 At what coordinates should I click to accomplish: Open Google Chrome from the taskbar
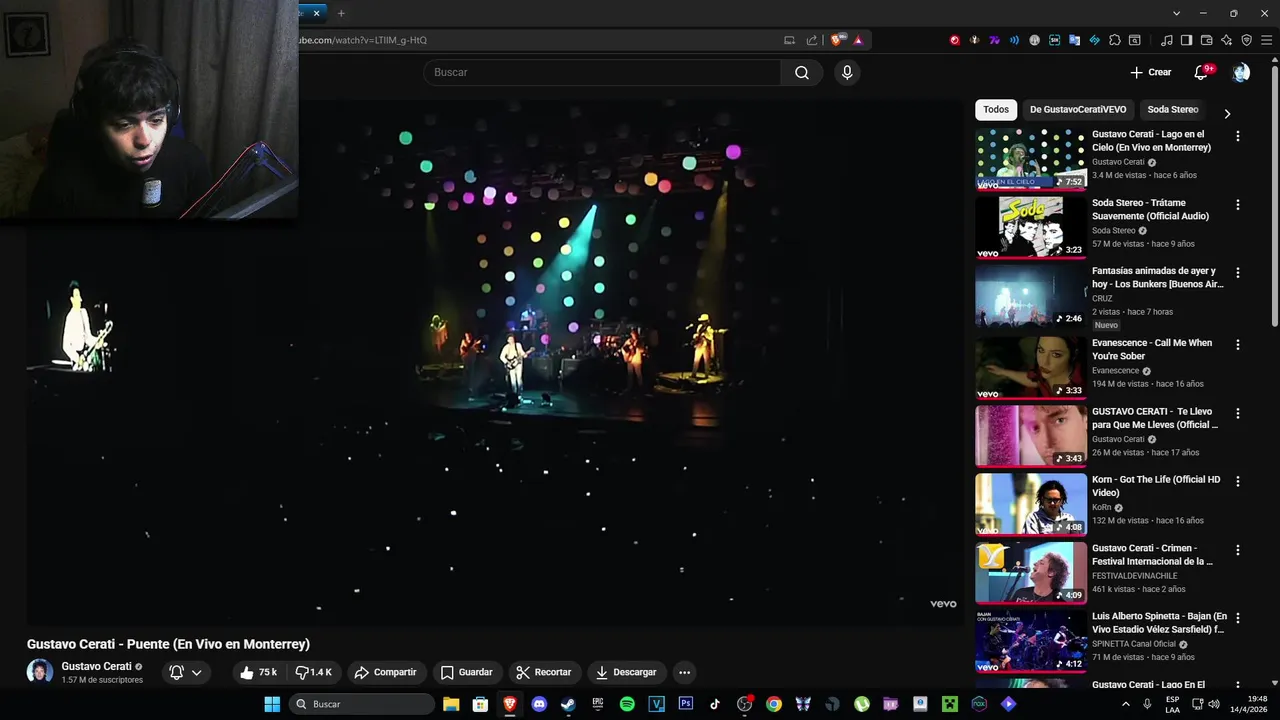[x=773, y=704]
